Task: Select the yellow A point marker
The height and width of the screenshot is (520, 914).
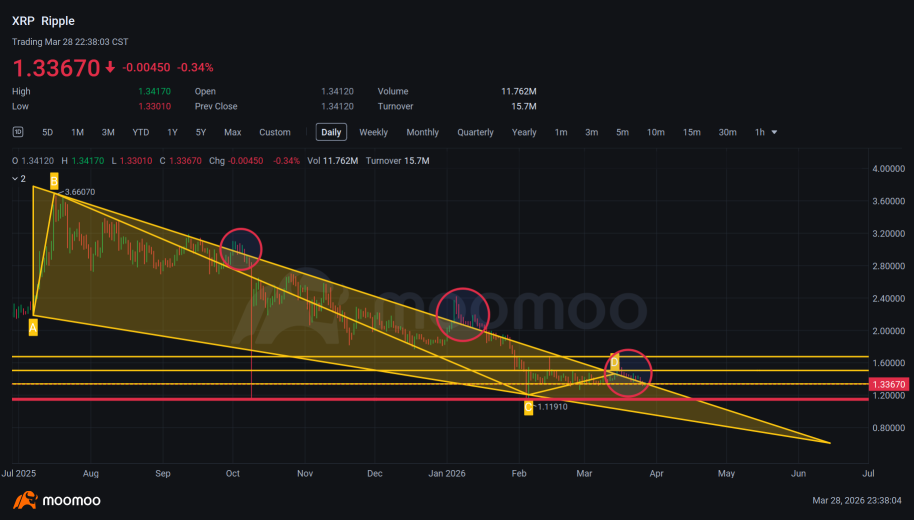Action: (33, 328)
